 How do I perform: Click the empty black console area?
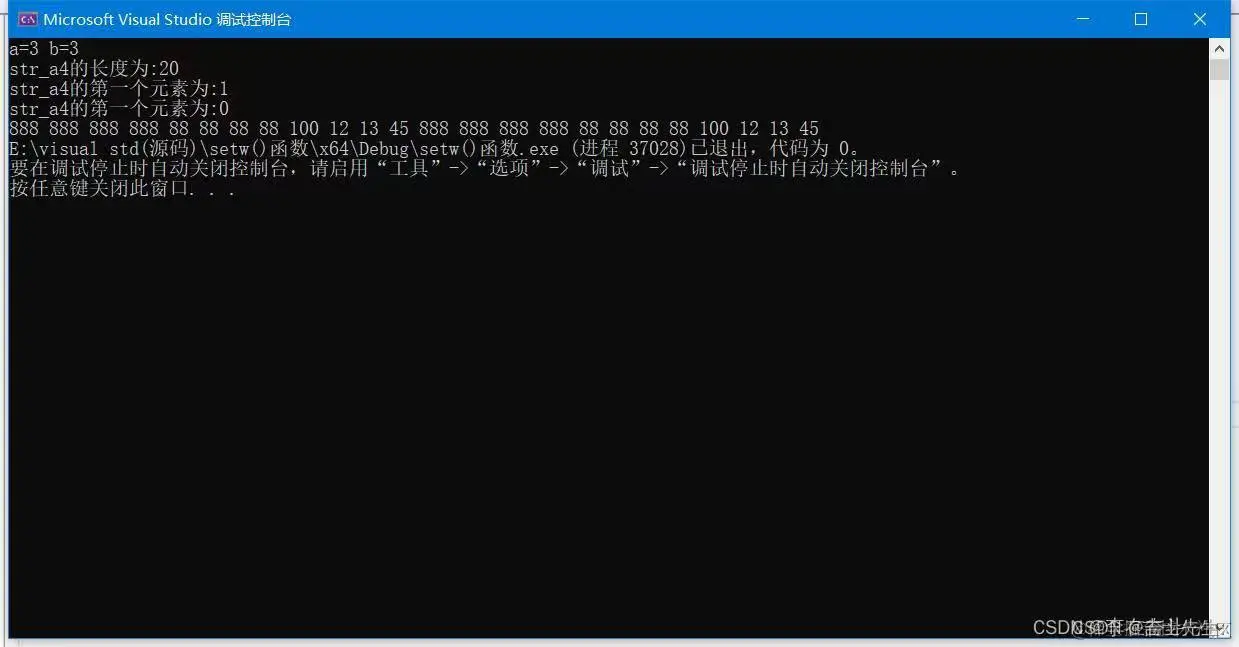point(600,400)
